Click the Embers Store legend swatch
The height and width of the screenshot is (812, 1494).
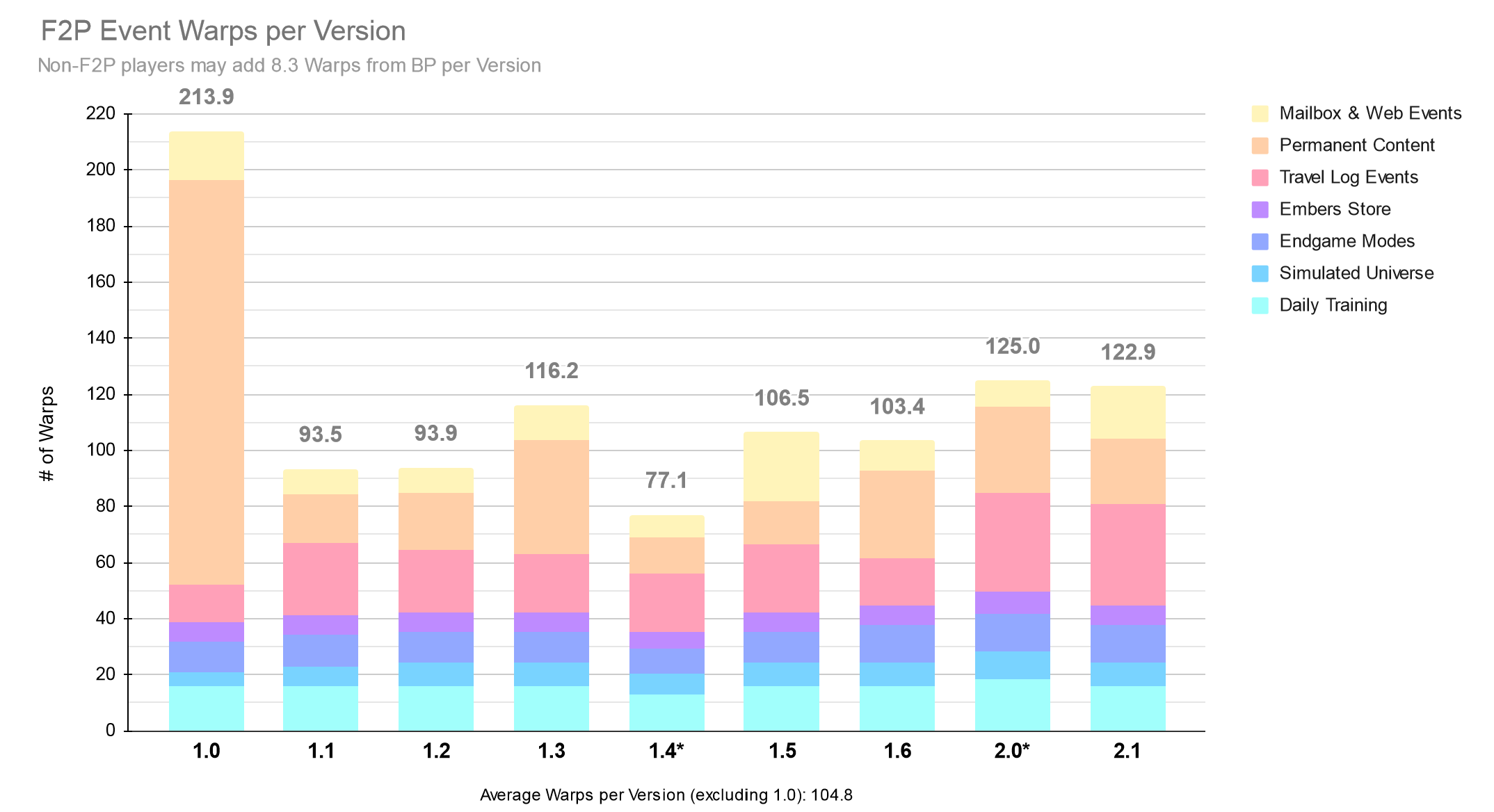(x=1260, y=209)
